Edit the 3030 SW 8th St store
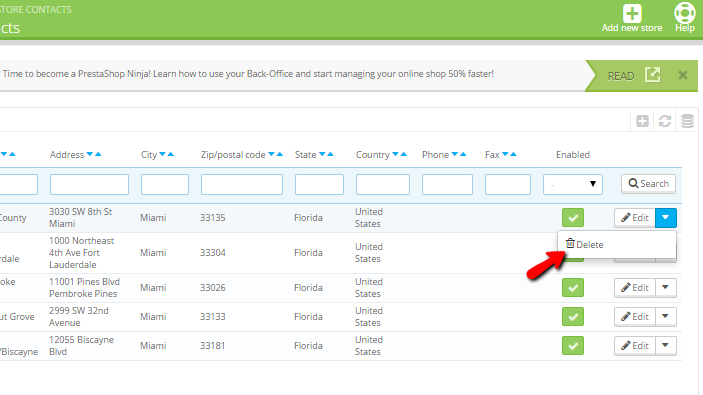 point(635,218)
